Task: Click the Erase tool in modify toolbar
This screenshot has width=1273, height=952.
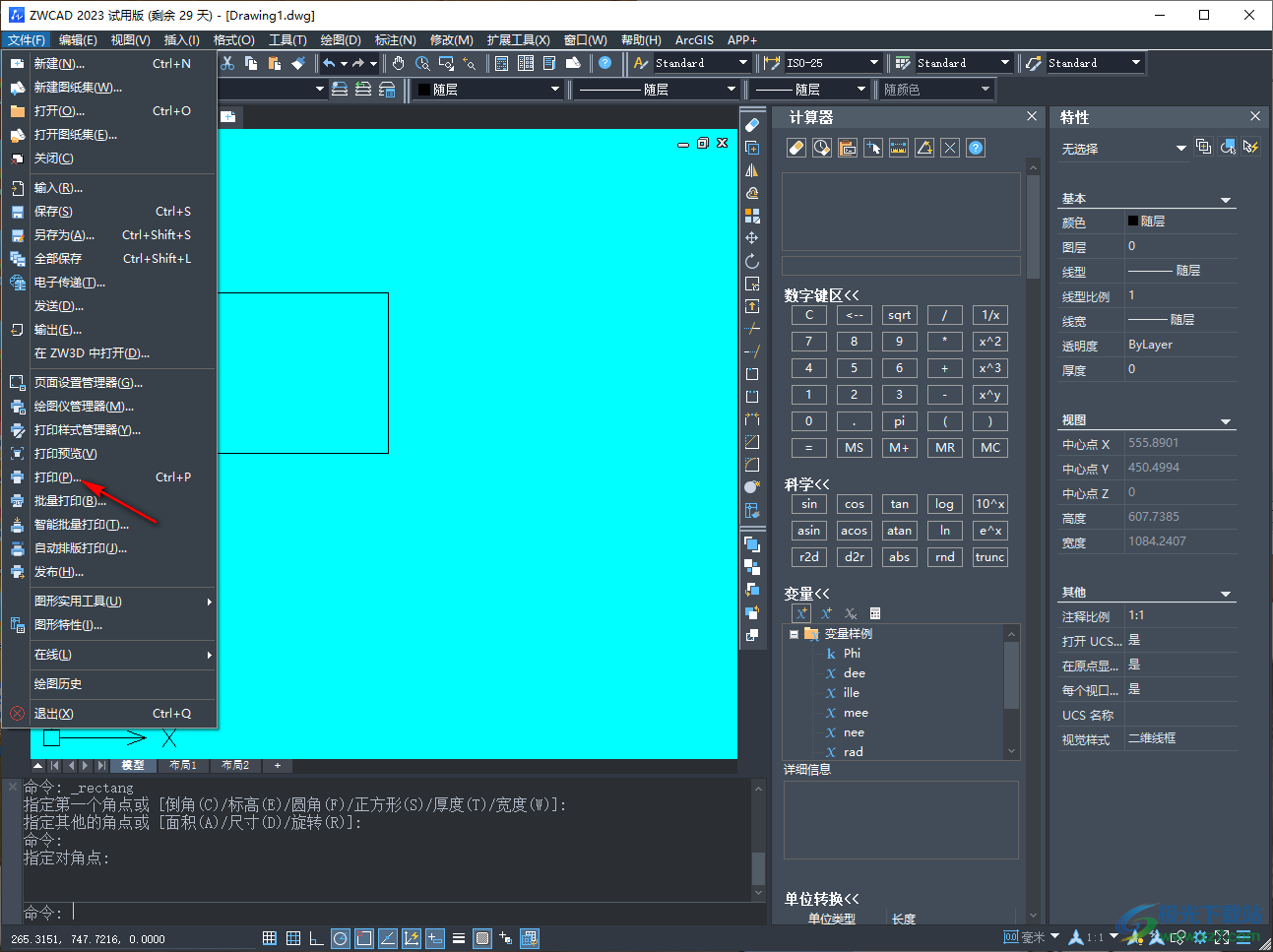Action: [x=752, y=125]
